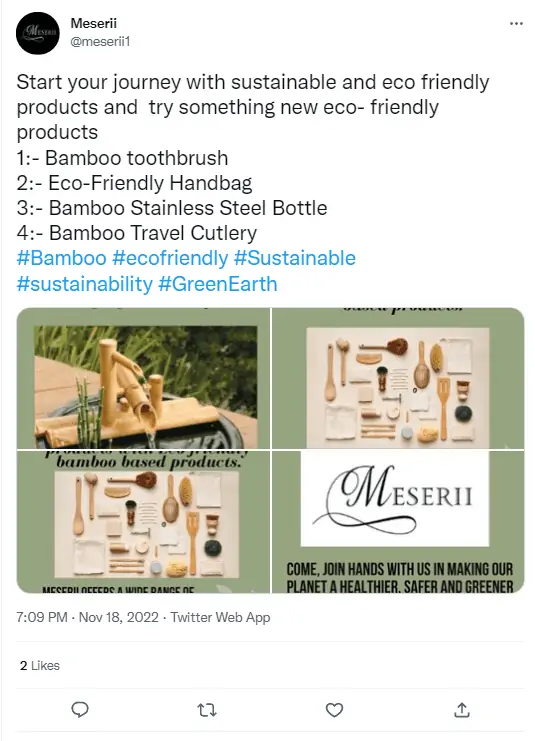535x741 pixels.
Task: Open the three-dot more options menu
Action: pyautogui.click(x=516, y=24)
